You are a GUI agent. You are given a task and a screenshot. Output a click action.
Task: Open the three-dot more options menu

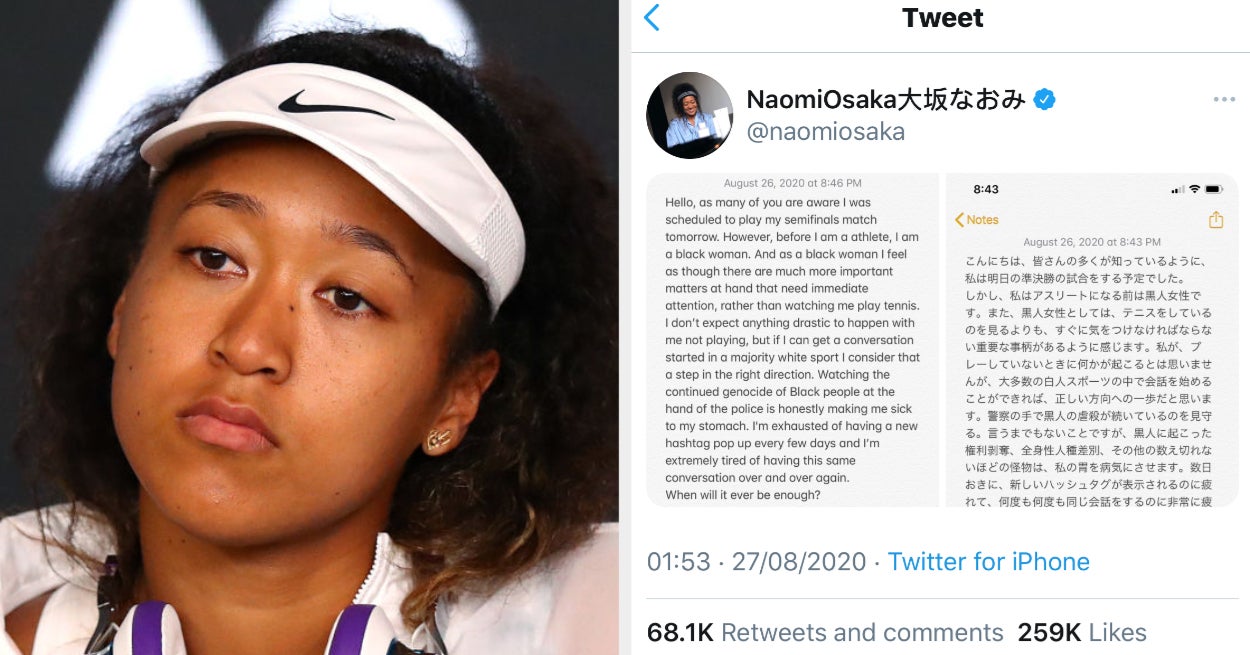click(1224, 100)
